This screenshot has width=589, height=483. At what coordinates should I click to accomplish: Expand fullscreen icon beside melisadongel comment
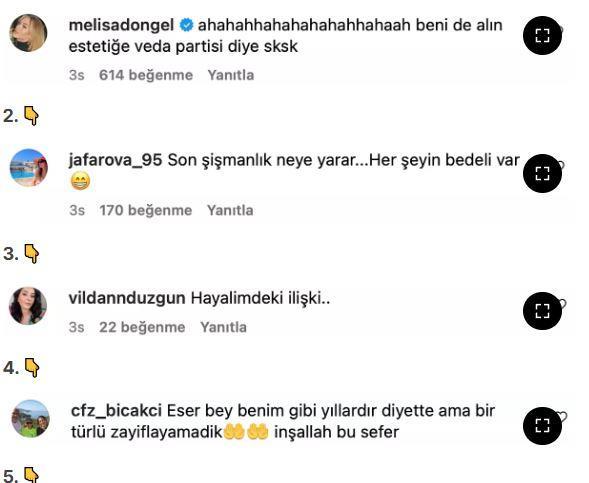[542, 36]
